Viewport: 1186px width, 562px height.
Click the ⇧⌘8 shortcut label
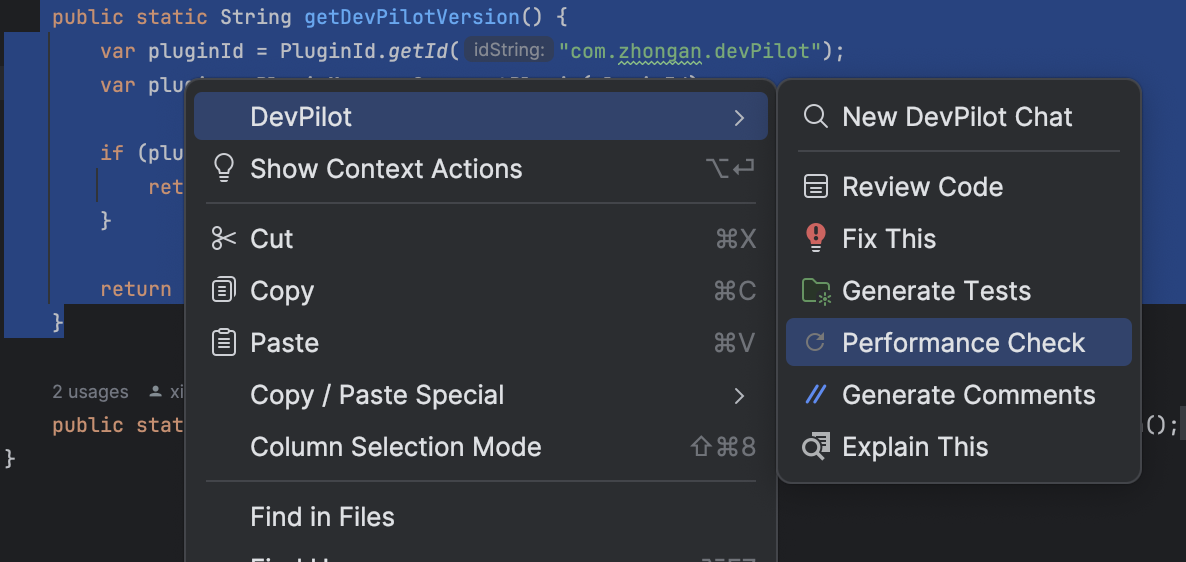(x=723, y=447)
